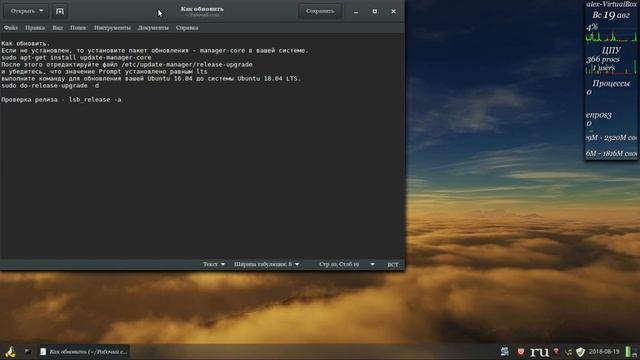This screenshot has width=640, height=360.
Task: Open the Текст syntax mode dropdown
Action: coord(214,264)
